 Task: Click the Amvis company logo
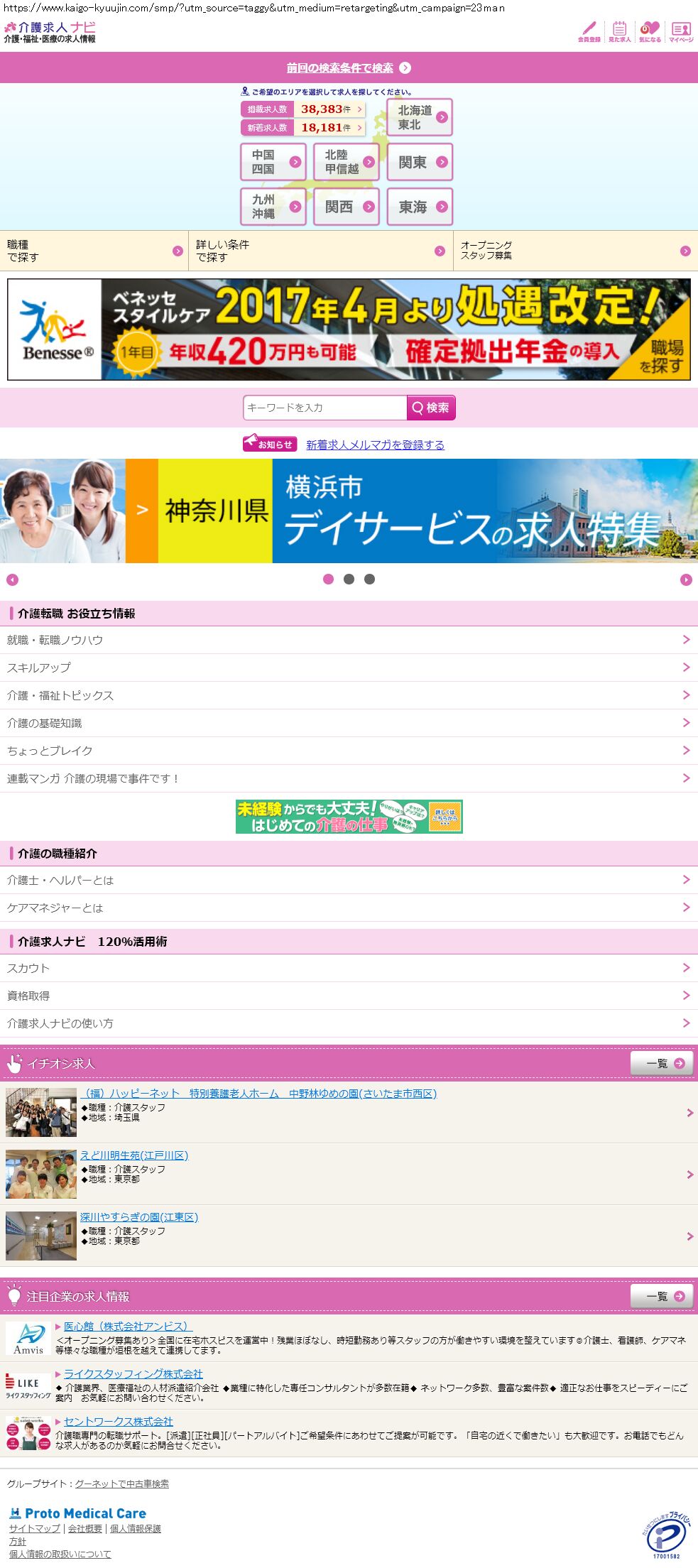tap(28, 1339)
